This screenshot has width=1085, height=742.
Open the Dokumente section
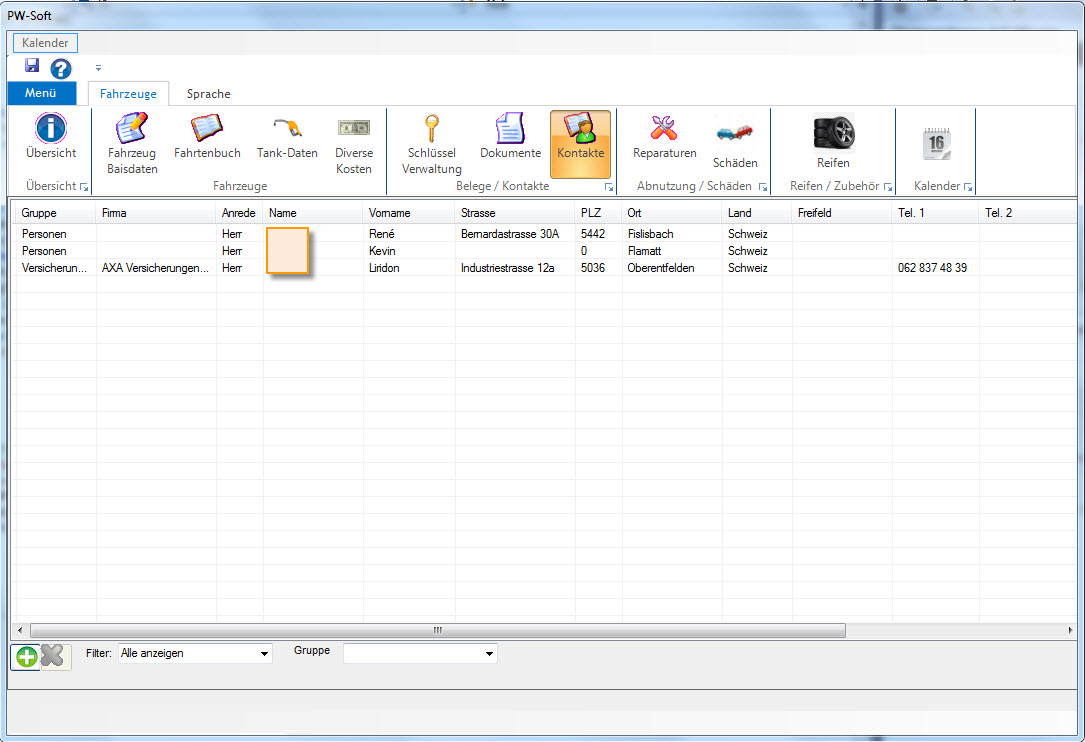pyautogui.click(x=510, y=130)
